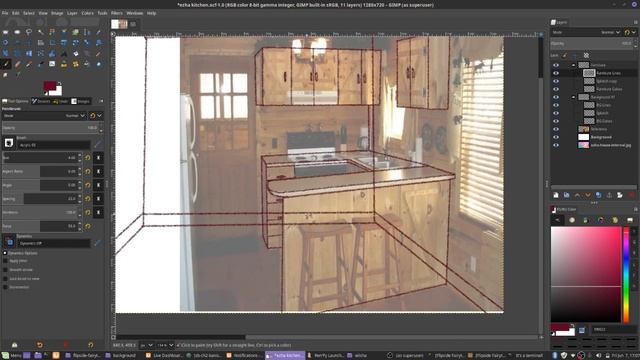640x360 pixels.
Task: Adjust the hue strip in color panel
Action: pyautogui.click(x=626, y=275)
